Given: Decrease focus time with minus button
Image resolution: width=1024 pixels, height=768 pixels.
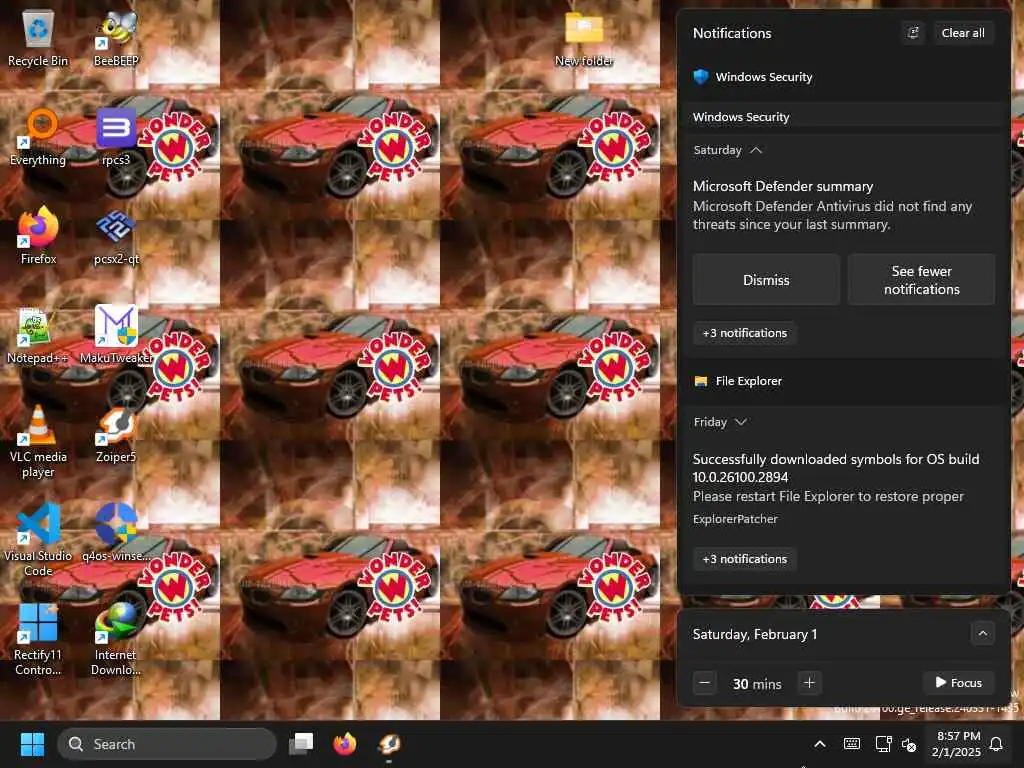Looking at the screenshot, I should (x=705, y=683).
